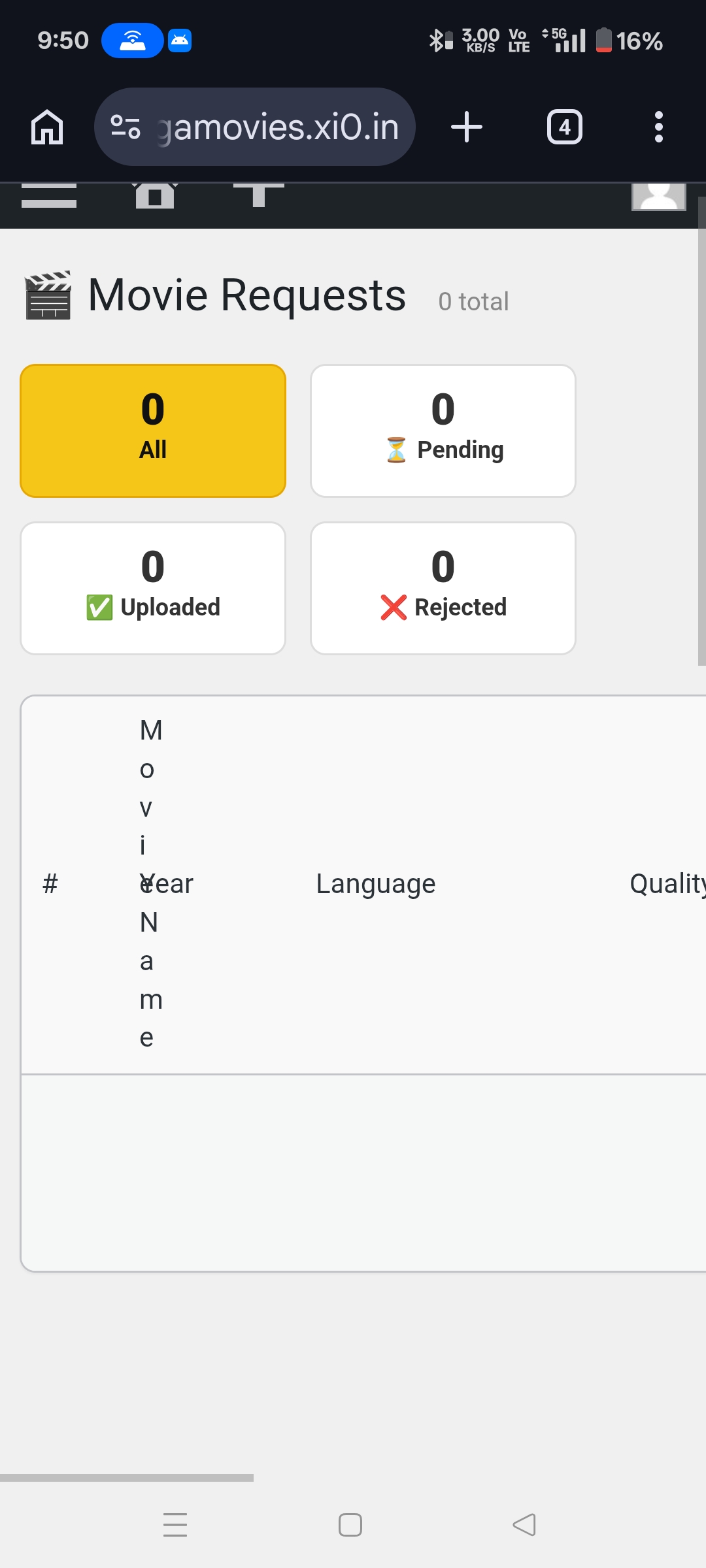
Task: Open the browser three-dot menu
Action: [658, 127]
